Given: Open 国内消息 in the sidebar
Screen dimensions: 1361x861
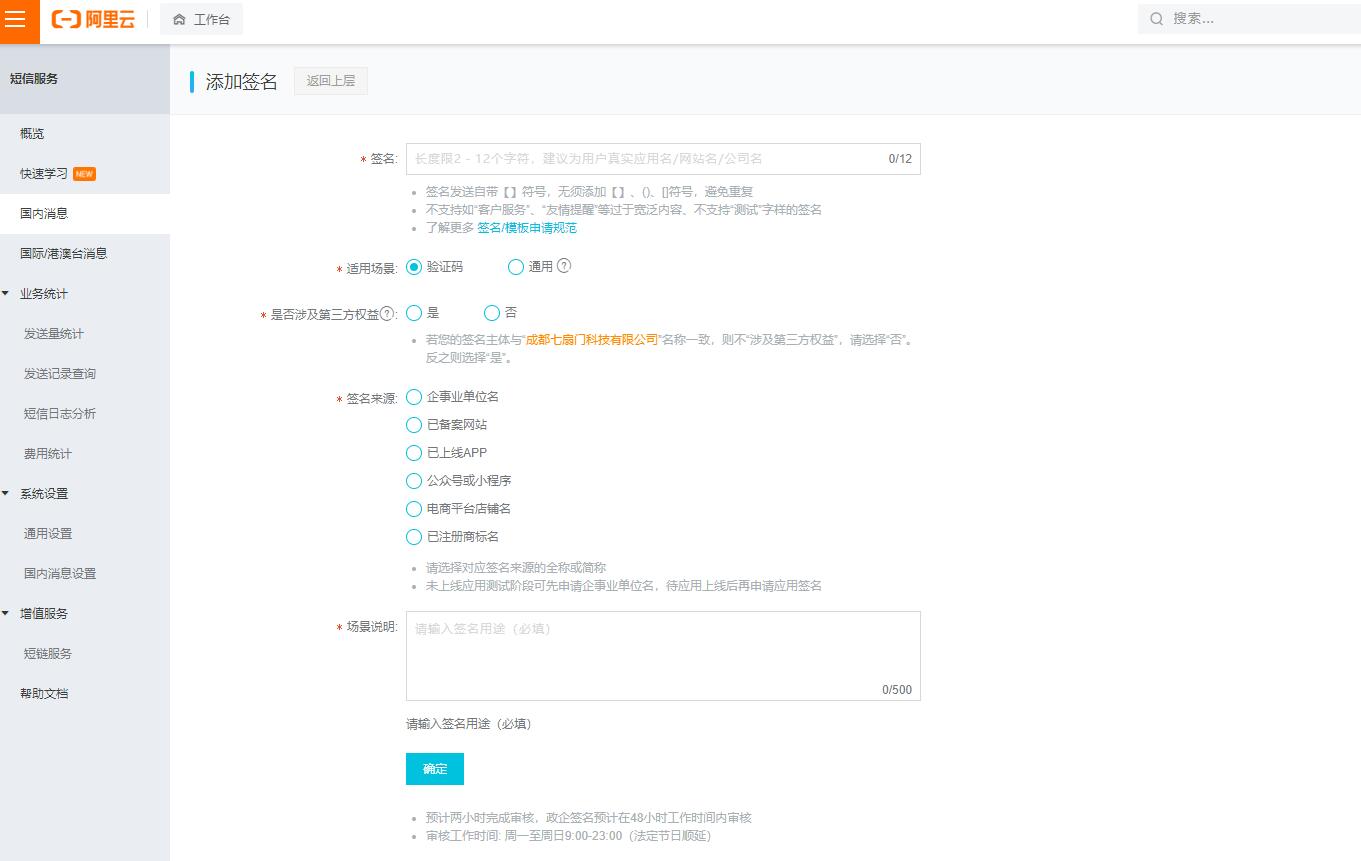Looking at the screenshot, I should point(85,214).
